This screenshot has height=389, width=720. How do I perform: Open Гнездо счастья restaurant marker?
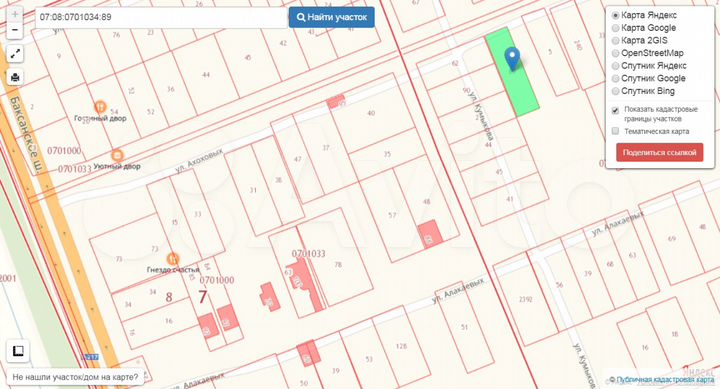[x=173, y=259]
